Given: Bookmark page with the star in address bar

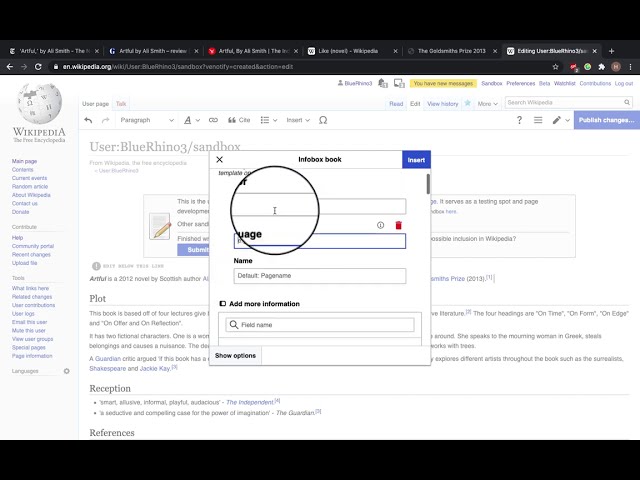Looking at the screenshot, I should coord(555,67).
